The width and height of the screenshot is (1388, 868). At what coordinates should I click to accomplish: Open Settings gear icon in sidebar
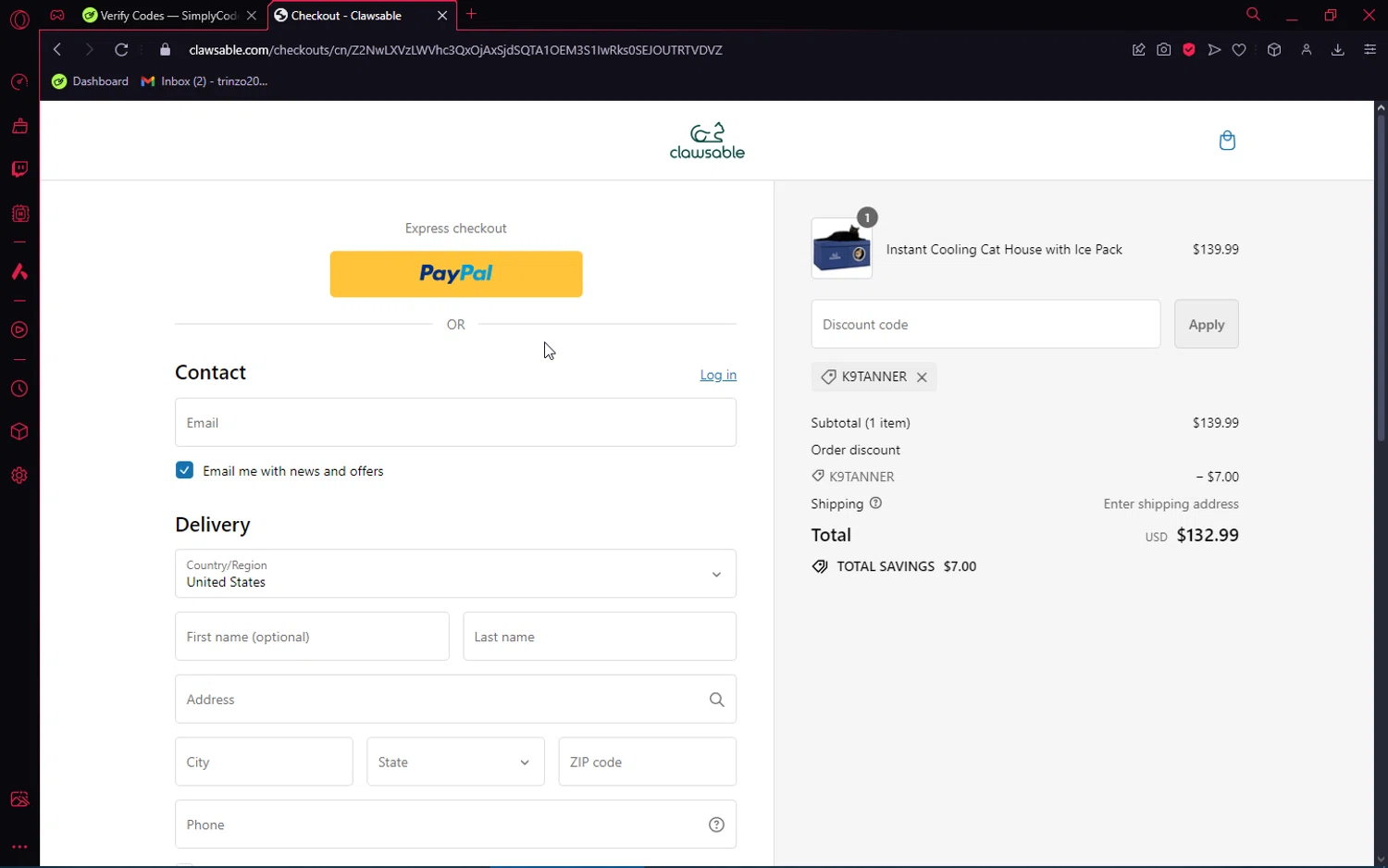pyautogui.click(x=19, y=476)
